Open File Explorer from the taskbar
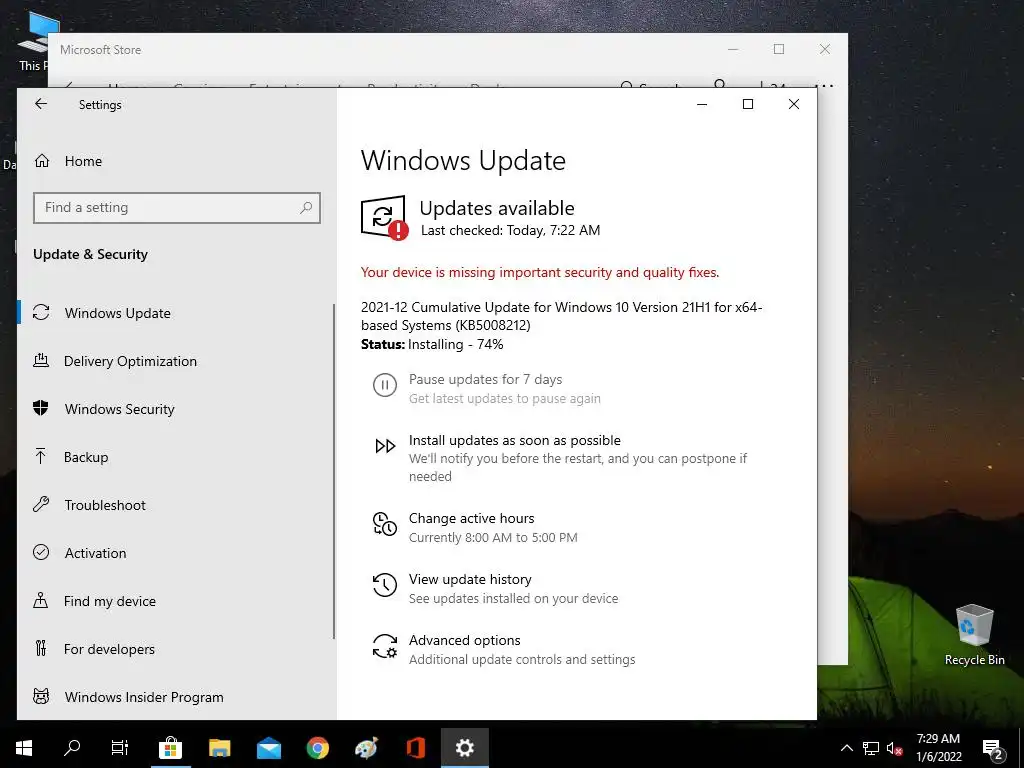The width and height of the screenshot is (1024, 768). pos(219,748)
